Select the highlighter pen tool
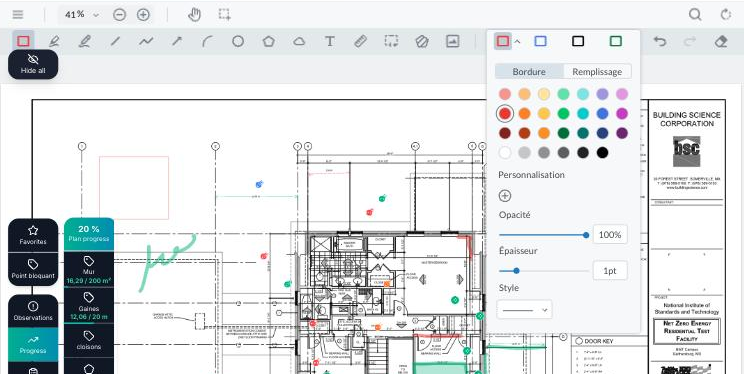Screen dimensions: 744x374 point(54,41)
